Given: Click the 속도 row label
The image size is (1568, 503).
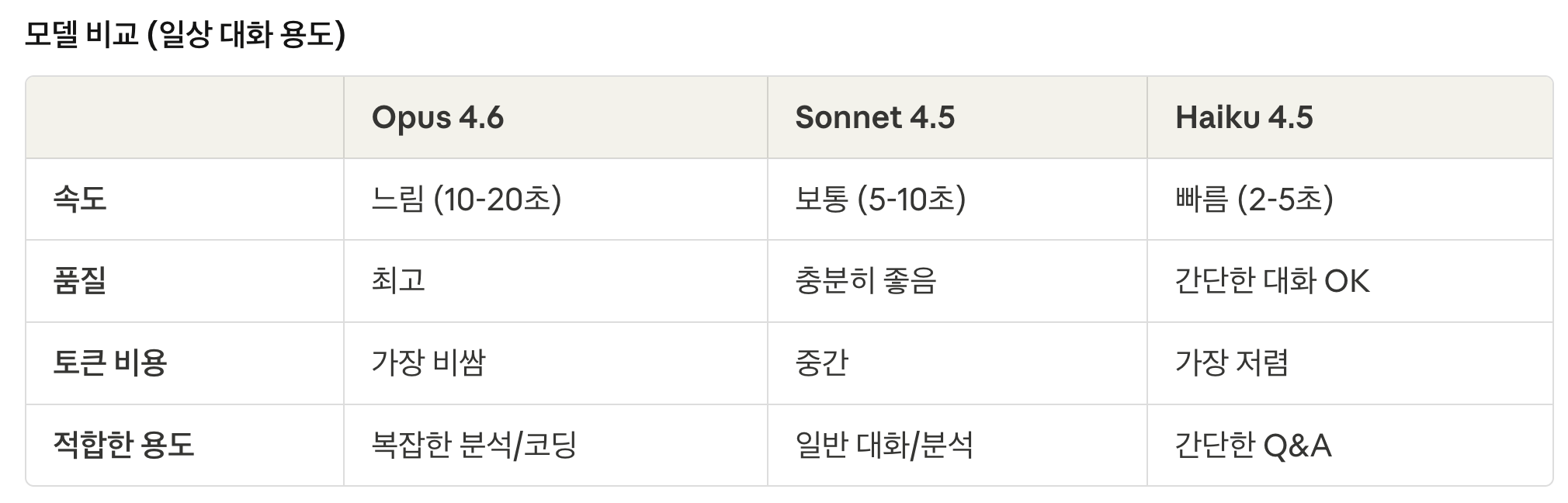Looking at the screenshot, I should coord(79,199).
